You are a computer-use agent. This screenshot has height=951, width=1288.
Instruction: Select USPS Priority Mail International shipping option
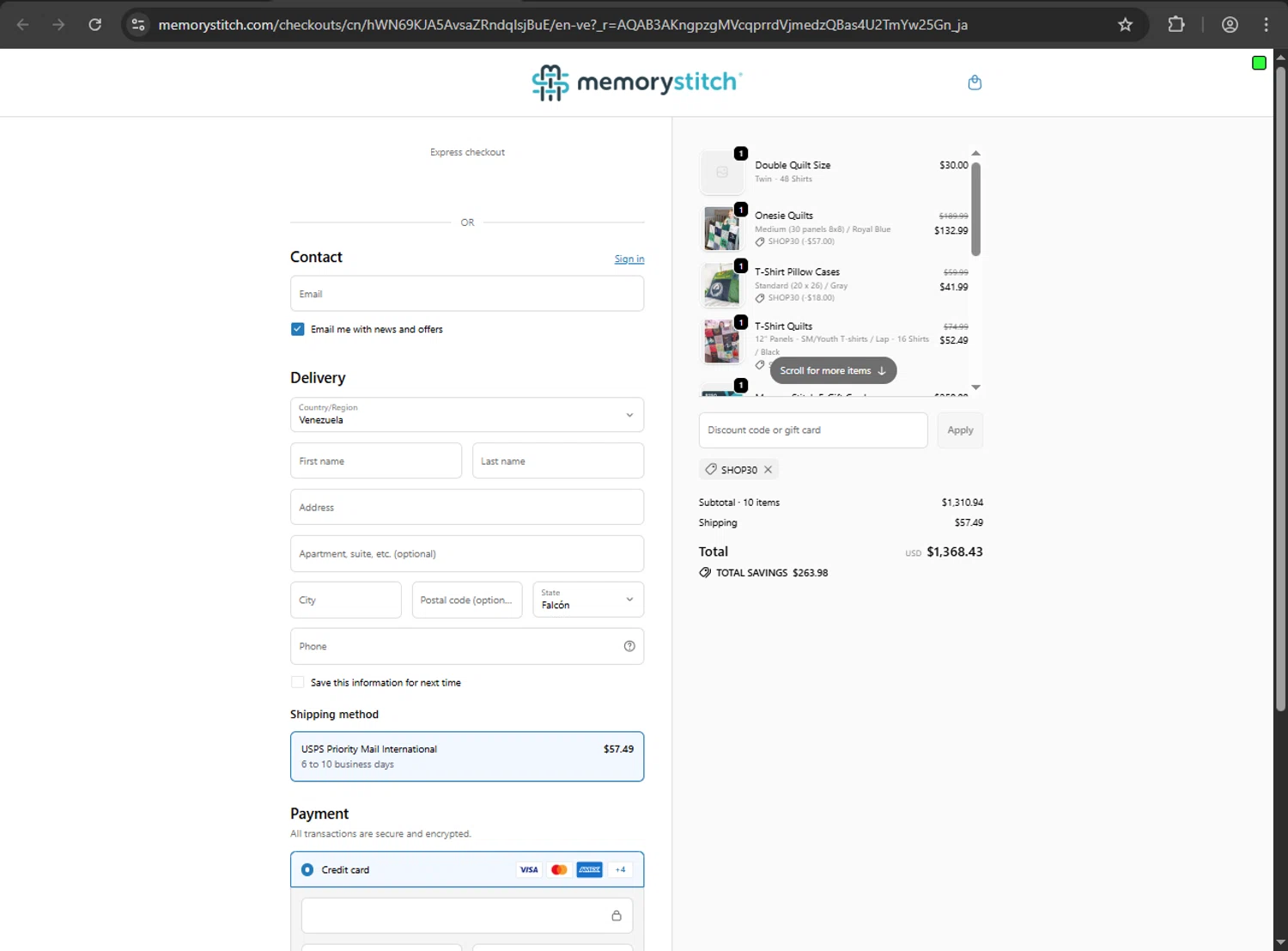tap(467, 756)
